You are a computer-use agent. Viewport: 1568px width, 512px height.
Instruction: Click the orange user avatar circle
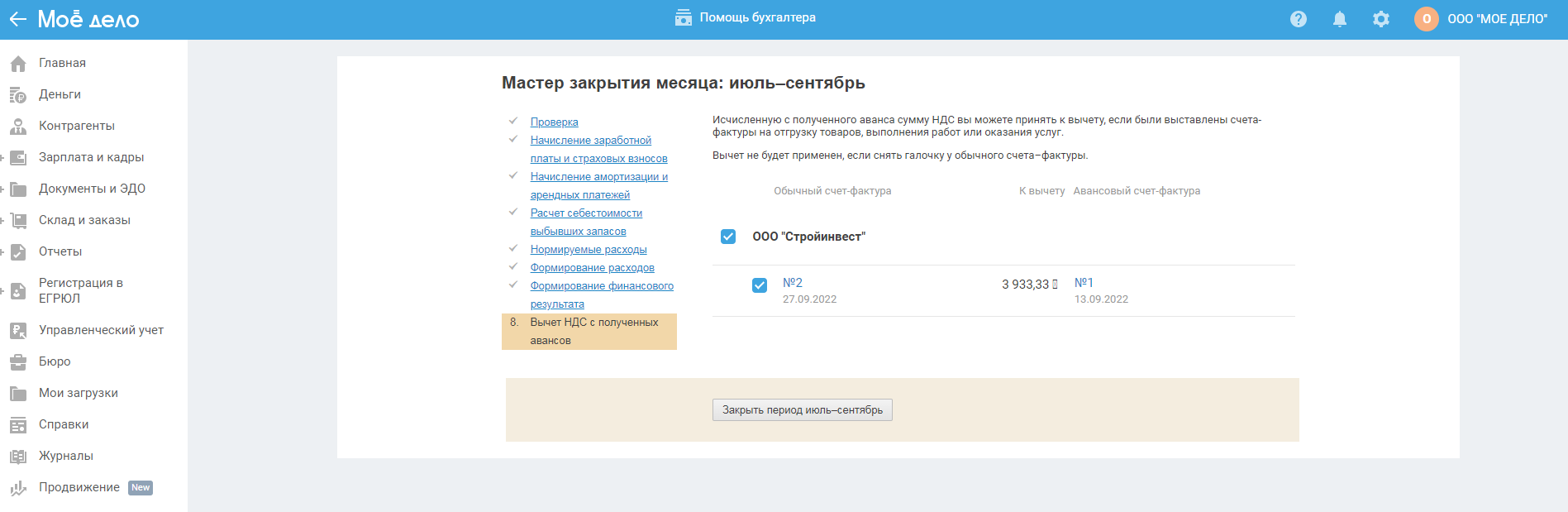tap(1427, 19)
